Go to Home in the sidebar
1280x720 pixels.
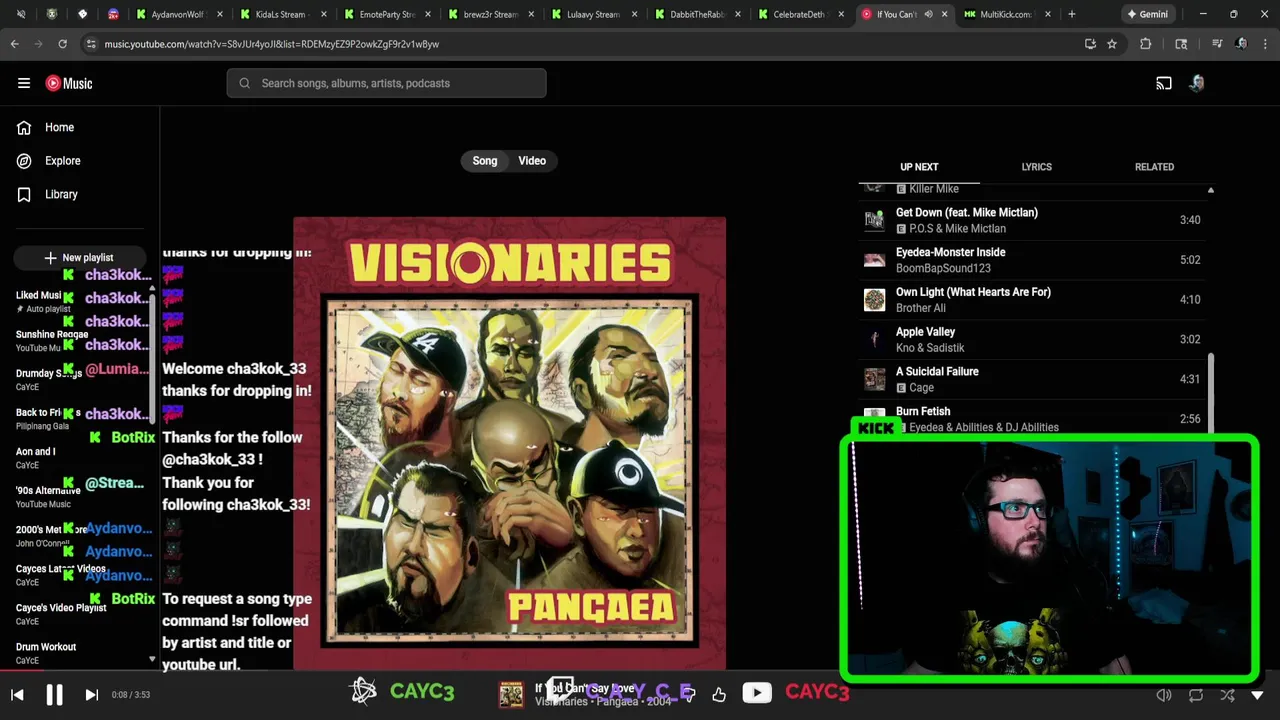(x=46, y=127)
